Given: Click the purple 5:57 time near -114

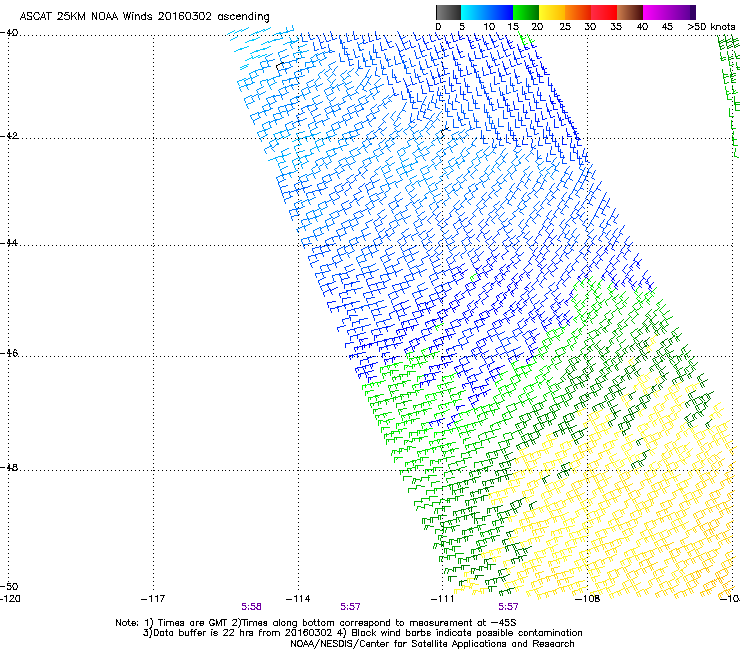Looking at the screenshot, I should 351,607.
